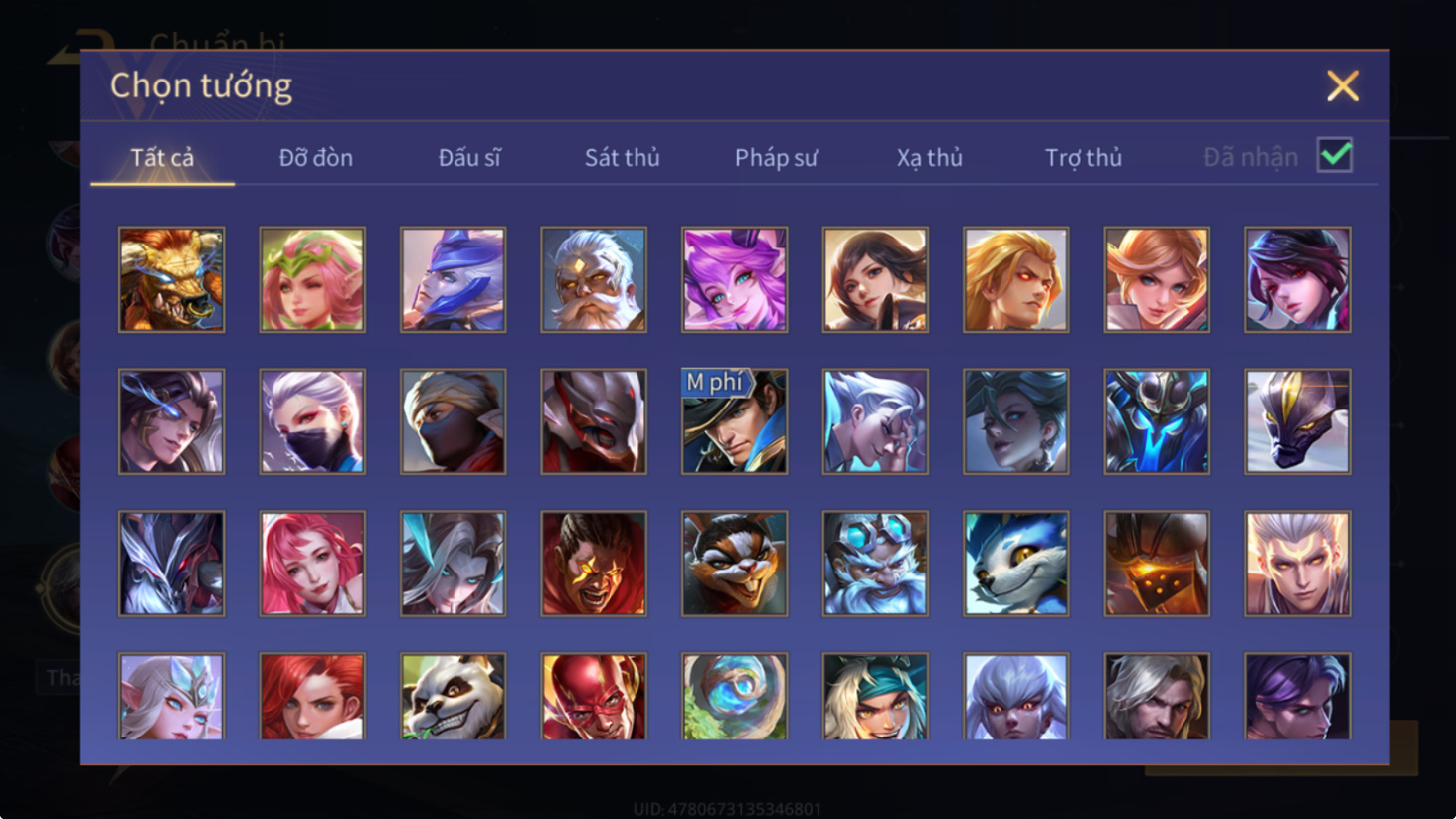Open the 'Sát thủ' tab
The height and width of the screenshot is (819, 1456).
tap(622, 157)
